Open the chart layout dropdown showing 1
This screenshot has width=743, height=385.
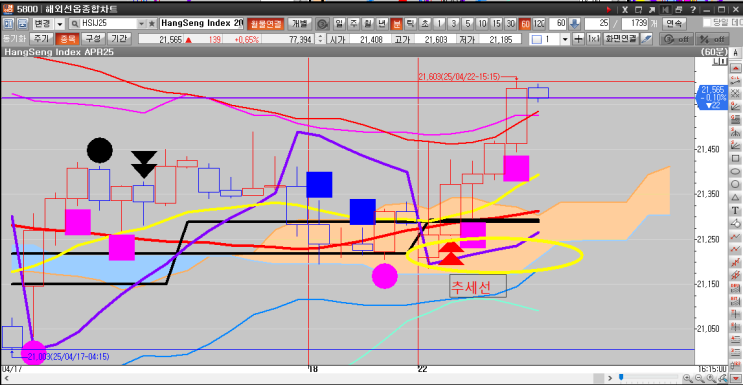pos(565,39)
